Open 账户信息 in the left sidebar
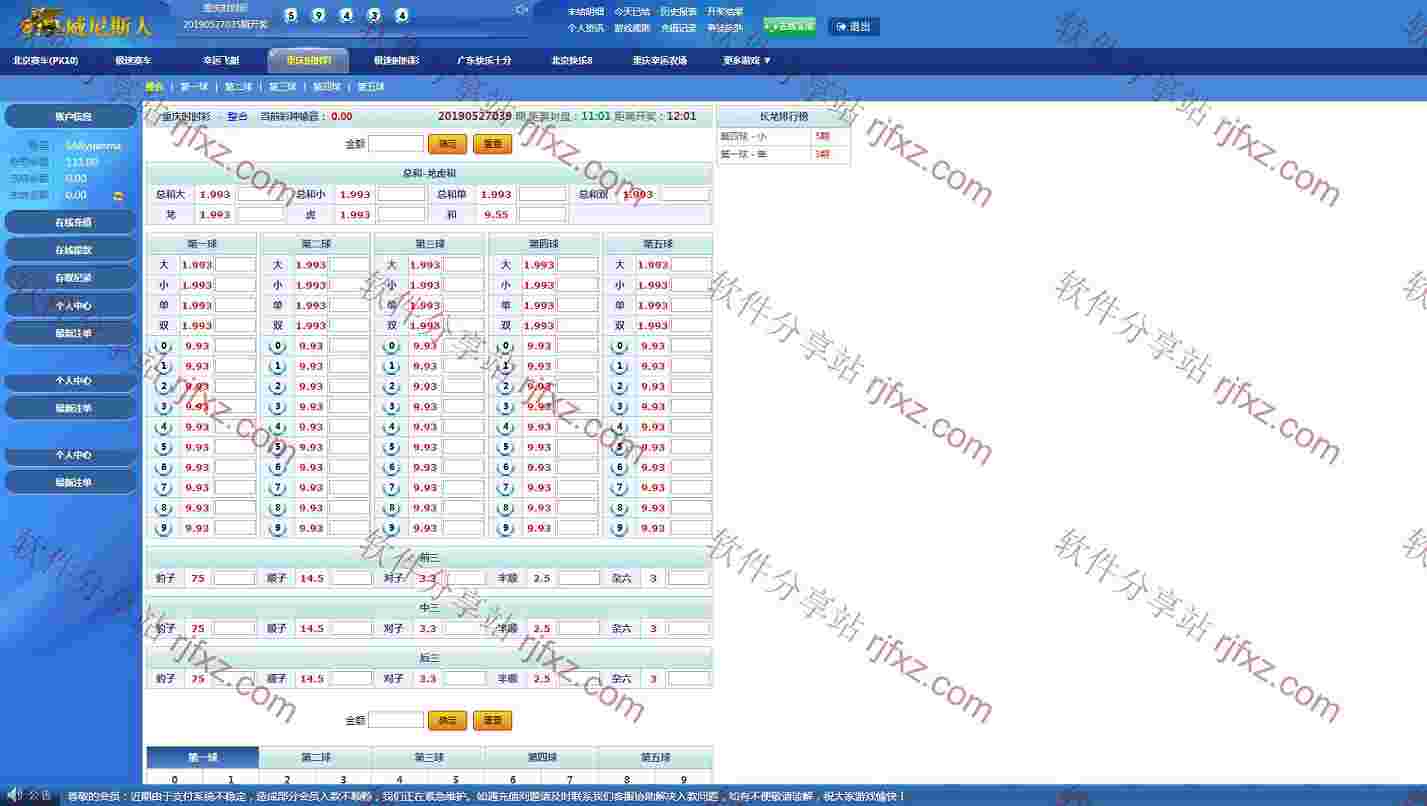The height and width of the screenshot is (806, 1427). pyautogui.click(x=71, y=116)
